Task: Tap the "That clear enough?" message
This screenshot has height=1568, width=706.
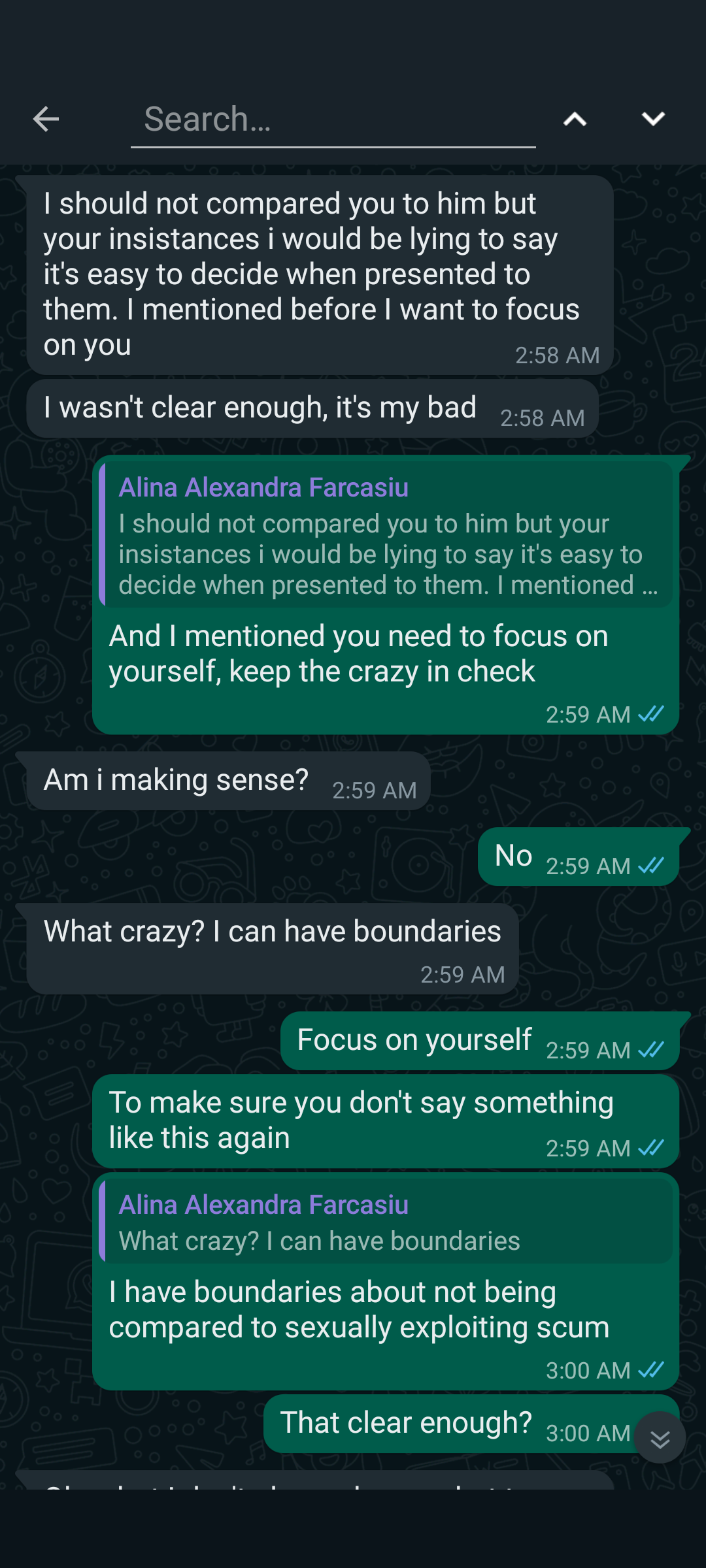Action: pyautogui.click(x=406, y=1423)
